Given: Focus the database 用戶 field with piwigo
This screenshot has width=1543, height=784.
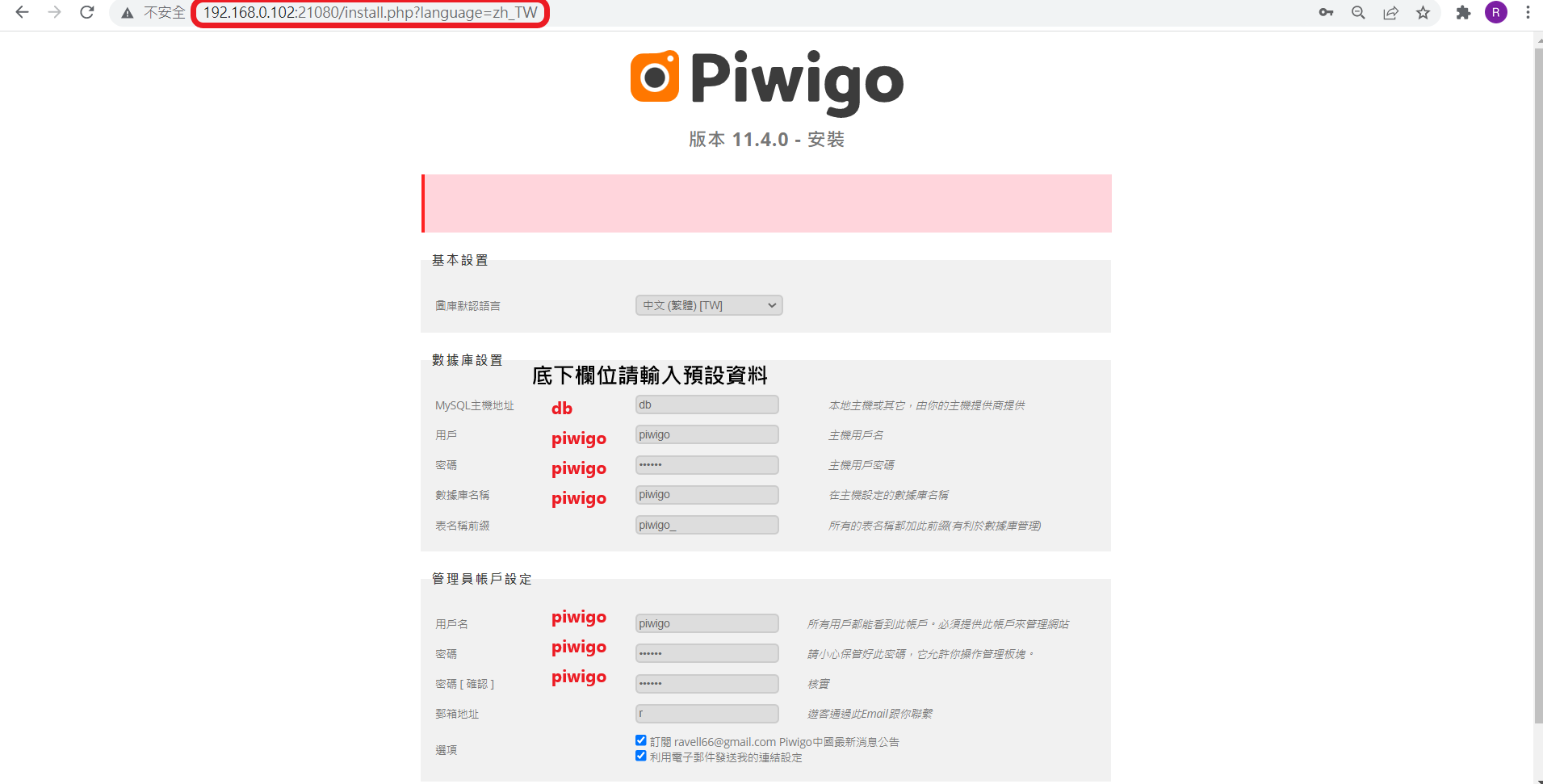Looking at the screenshot, I should click(x=707, y=434).
